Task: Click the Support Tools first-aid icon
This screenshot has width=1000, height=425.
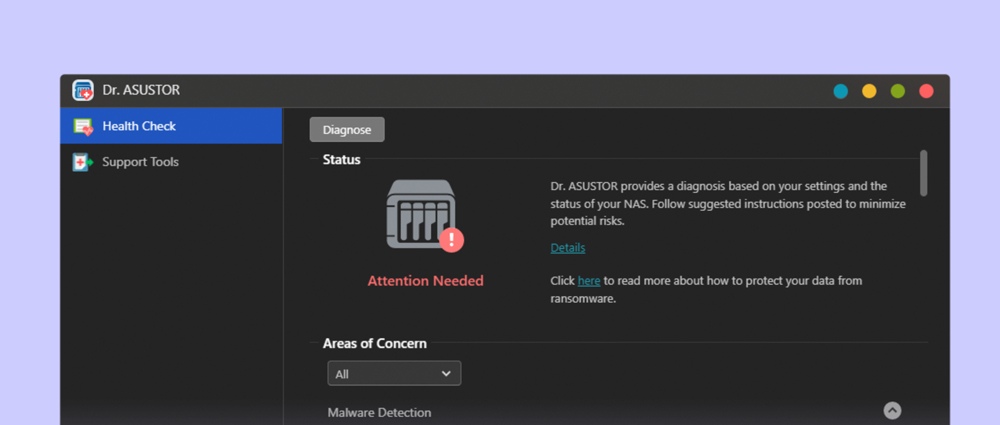Action: click(83, 162)
